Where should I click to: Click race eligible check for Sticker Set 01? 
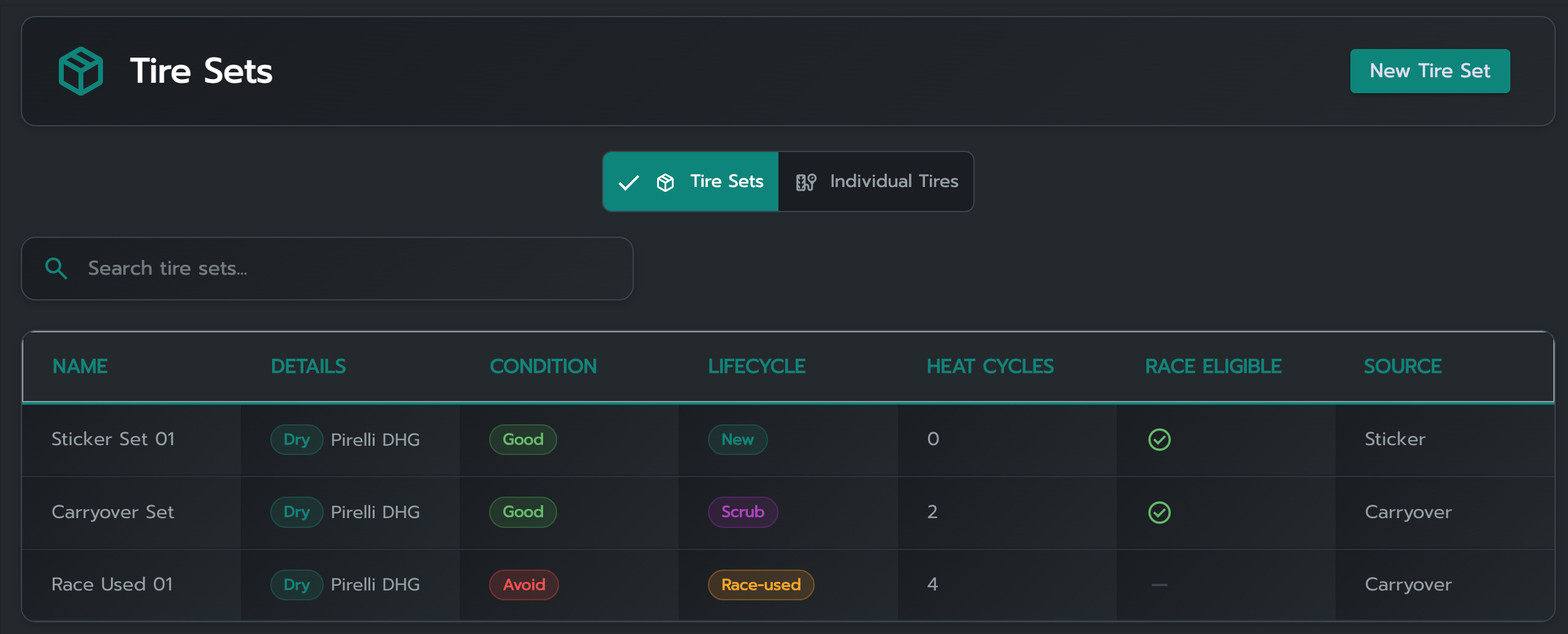1159,440
